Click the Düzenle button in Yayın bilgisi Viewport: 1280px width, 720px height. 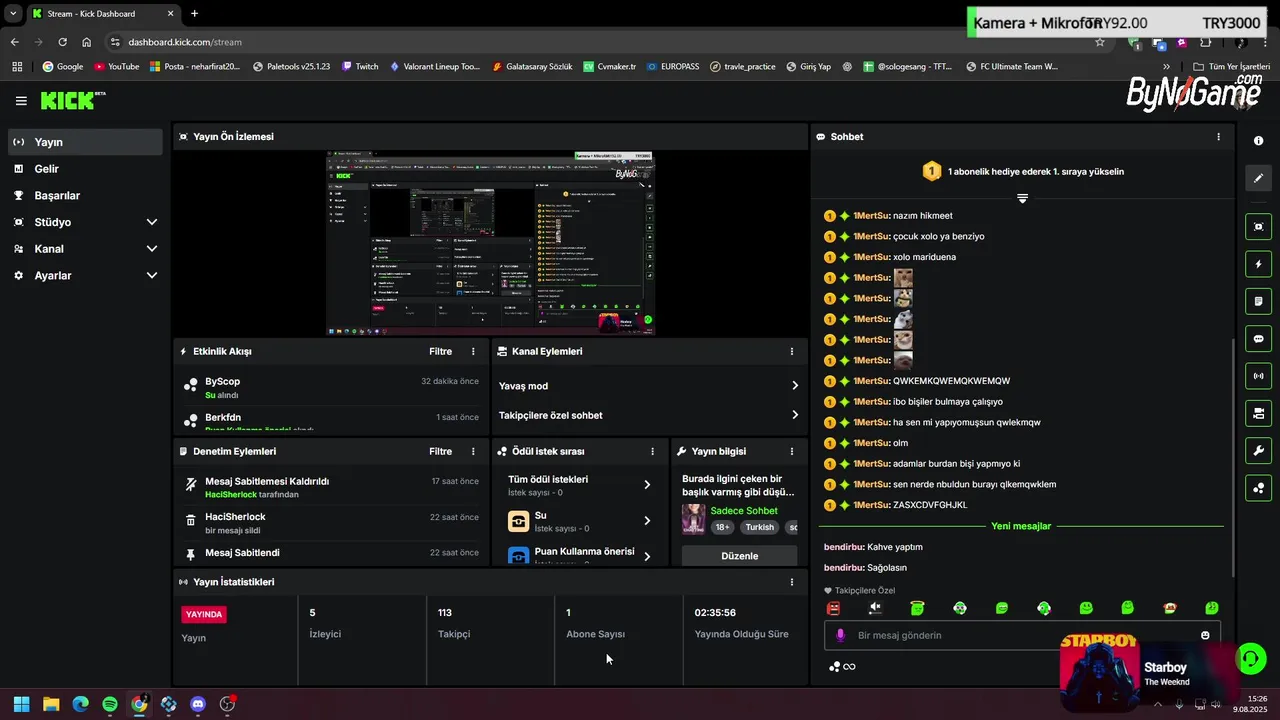pos(739,556)
